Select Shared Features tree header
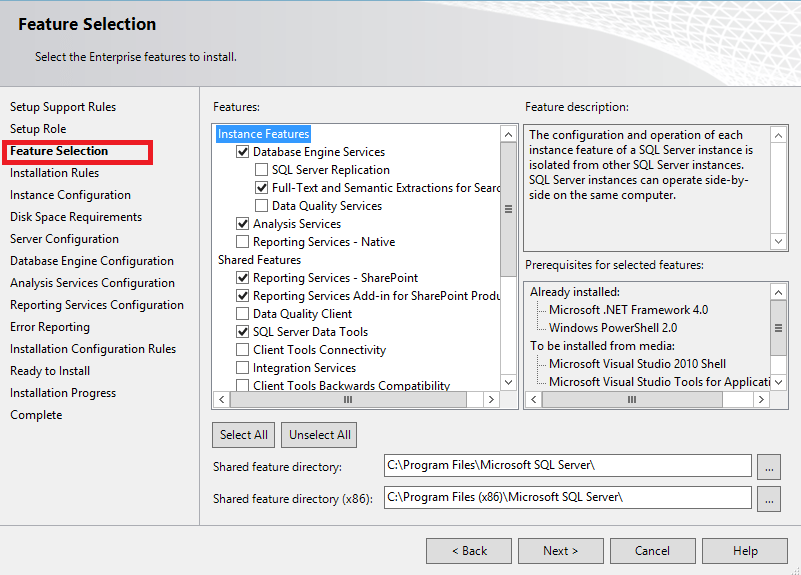This screenshot has height=575, width=801. point(260,260)
